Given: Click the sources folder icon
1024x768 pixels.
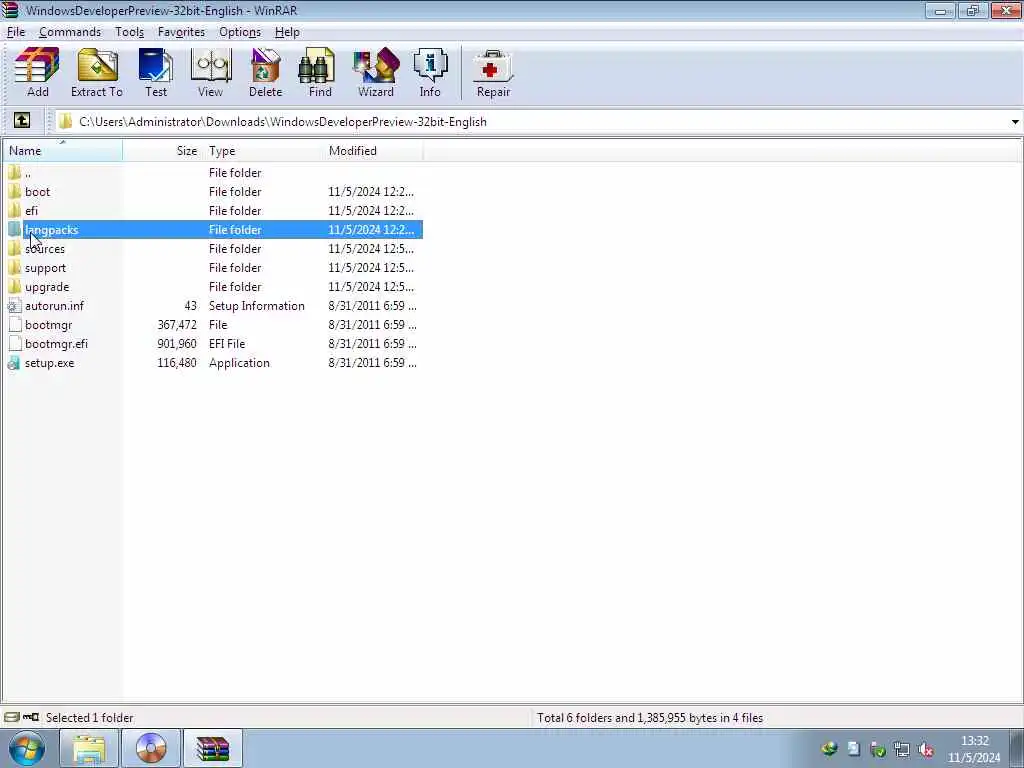Looking at the screenshot, I should [x=14, y=248].
